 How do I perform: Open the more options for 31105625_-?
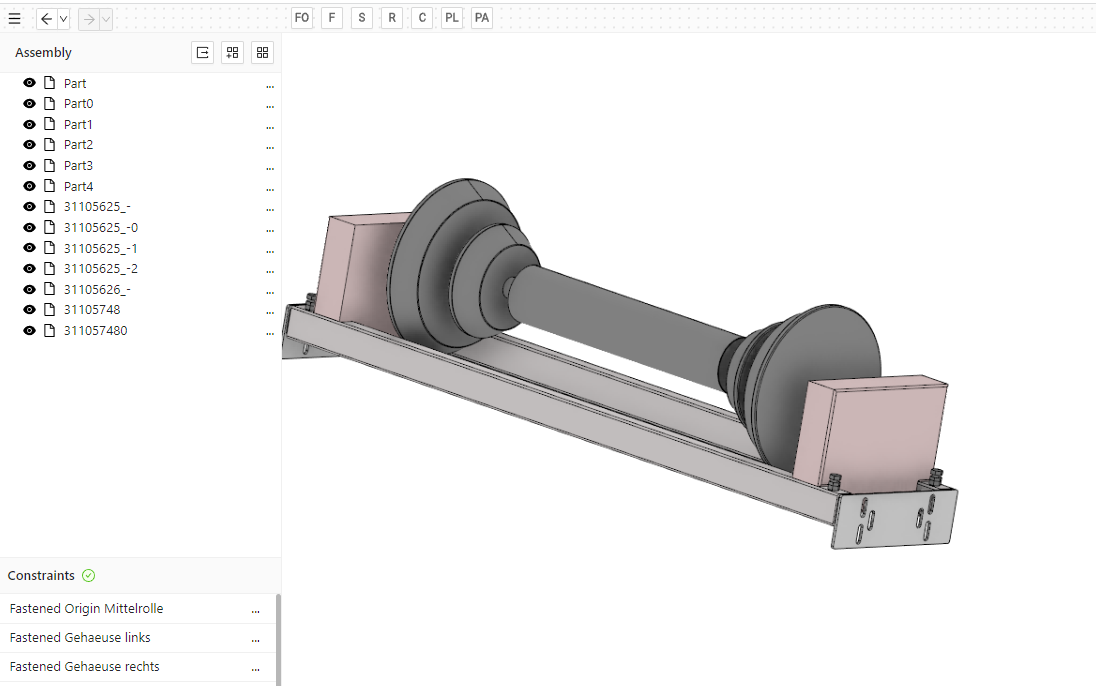(x=270, y=210)
